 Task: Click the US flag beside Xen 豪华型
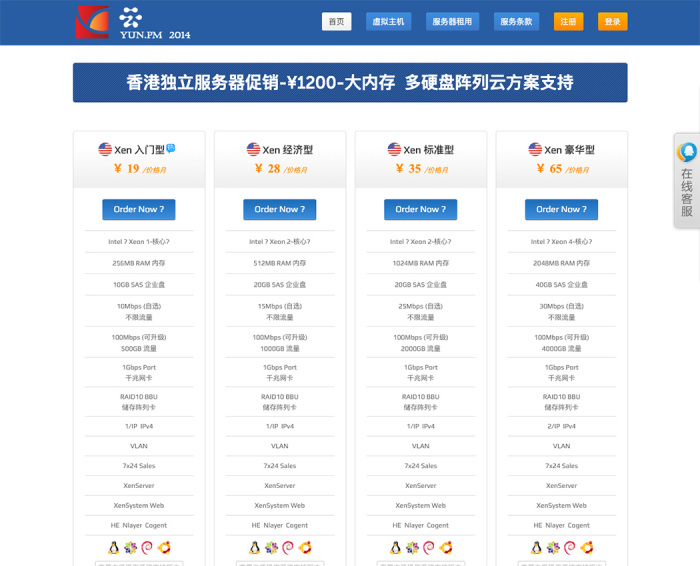[536, 149]
